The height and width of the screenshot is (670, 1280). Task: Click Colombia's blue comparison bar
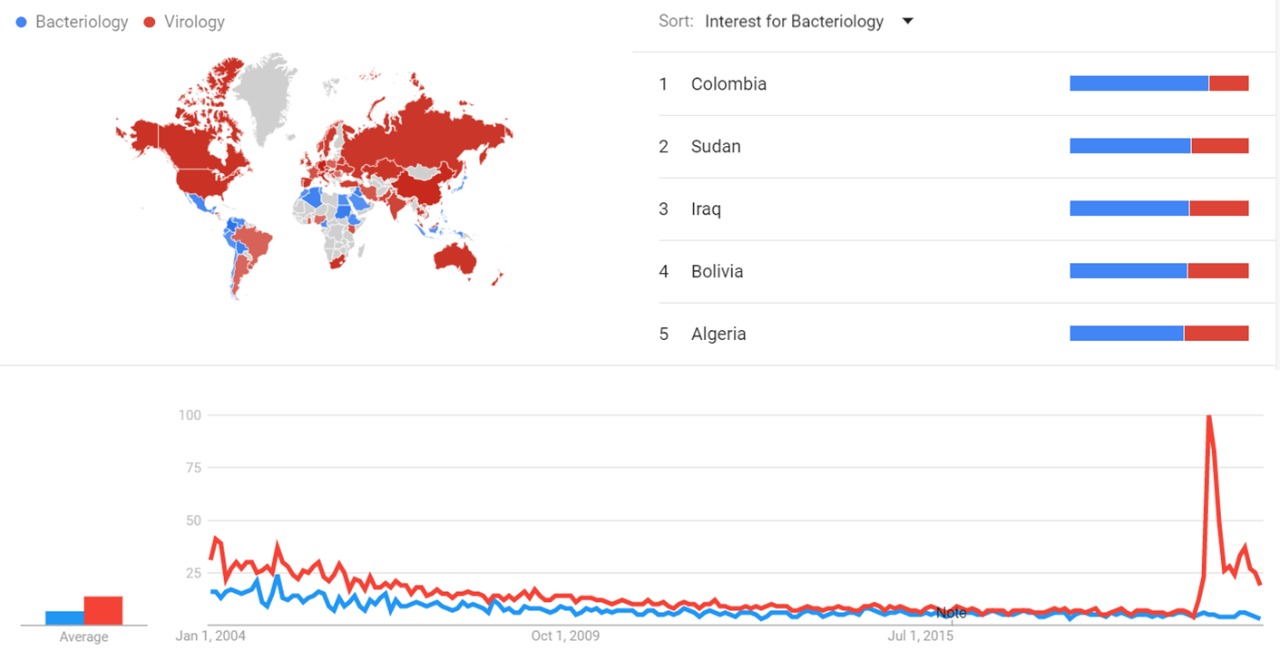point(1138,84)
